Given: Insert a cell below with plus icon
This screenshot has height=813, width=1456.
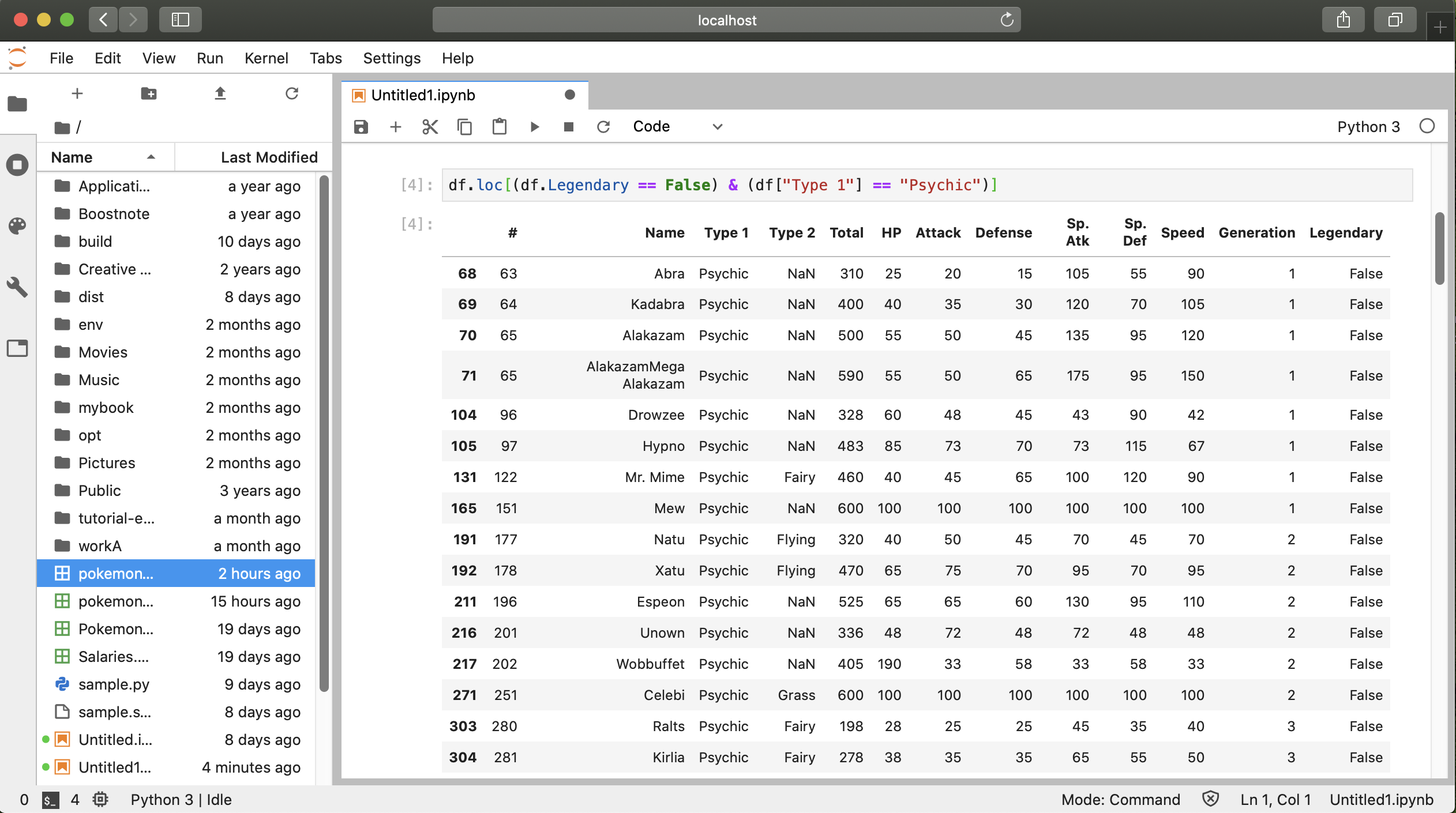Looking at the screenshot, I should 396,127.
